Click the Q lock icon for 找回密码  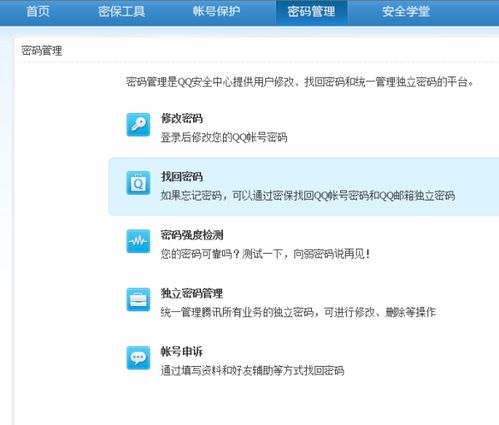138,183
